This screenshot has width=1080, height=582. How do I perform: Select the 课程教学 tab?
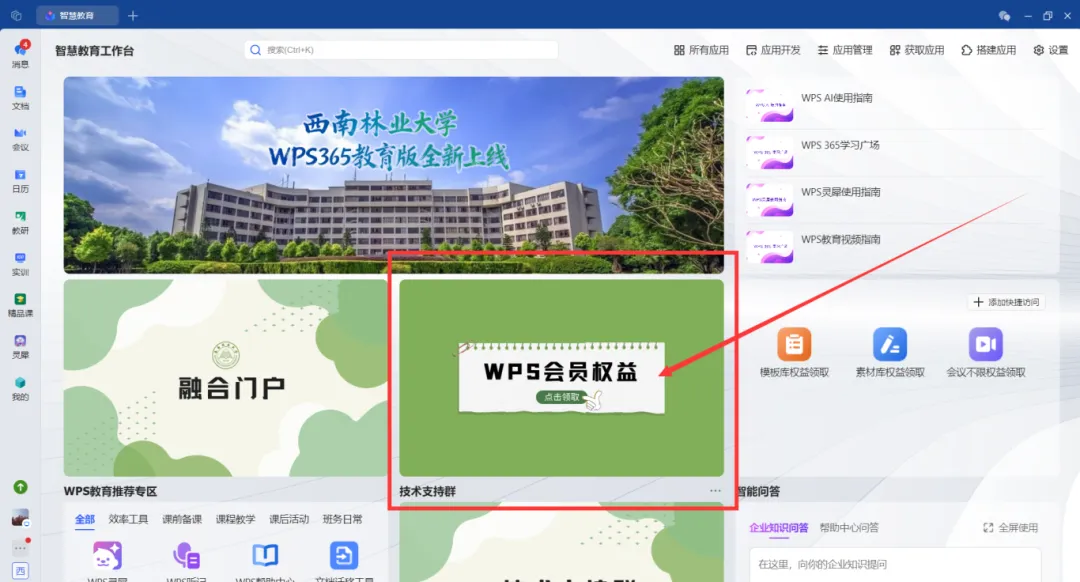click(236, 519)
